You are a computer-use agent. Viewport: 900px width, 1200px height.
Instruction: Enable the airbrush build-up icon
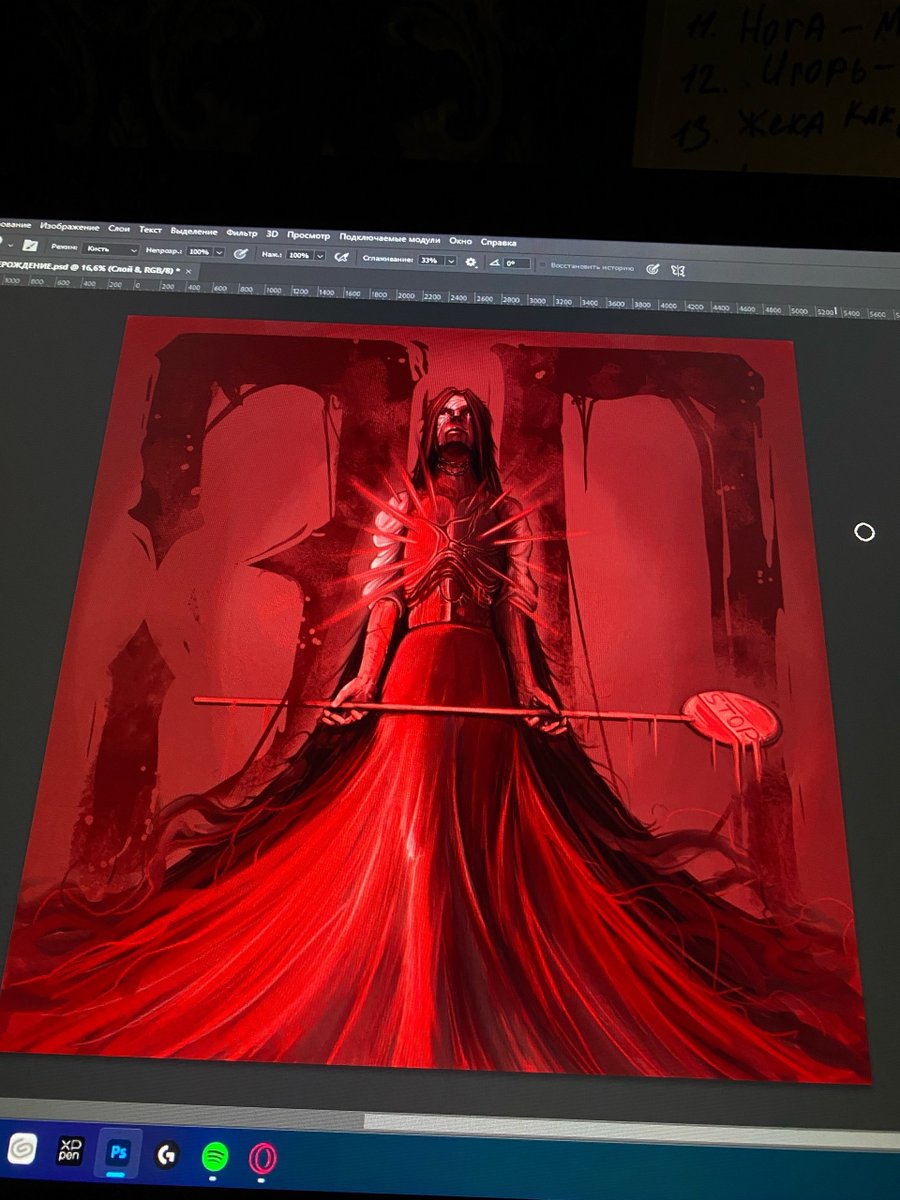tap(341, 257)
